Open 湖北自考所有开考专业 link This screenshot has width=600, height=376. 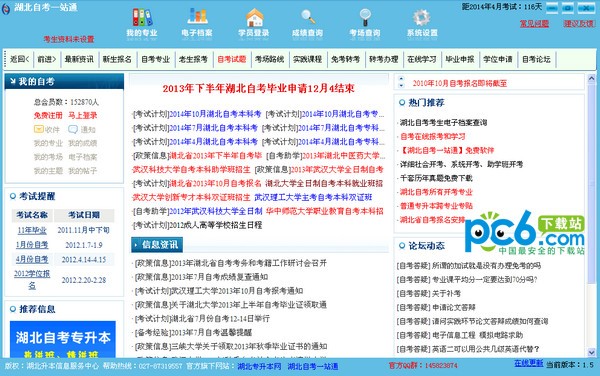436,192
